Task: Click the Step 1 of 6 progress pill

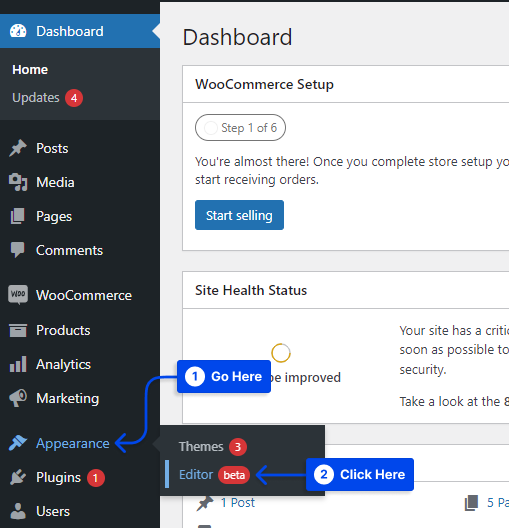Action: pyautogui.click(x=240, y=128)
